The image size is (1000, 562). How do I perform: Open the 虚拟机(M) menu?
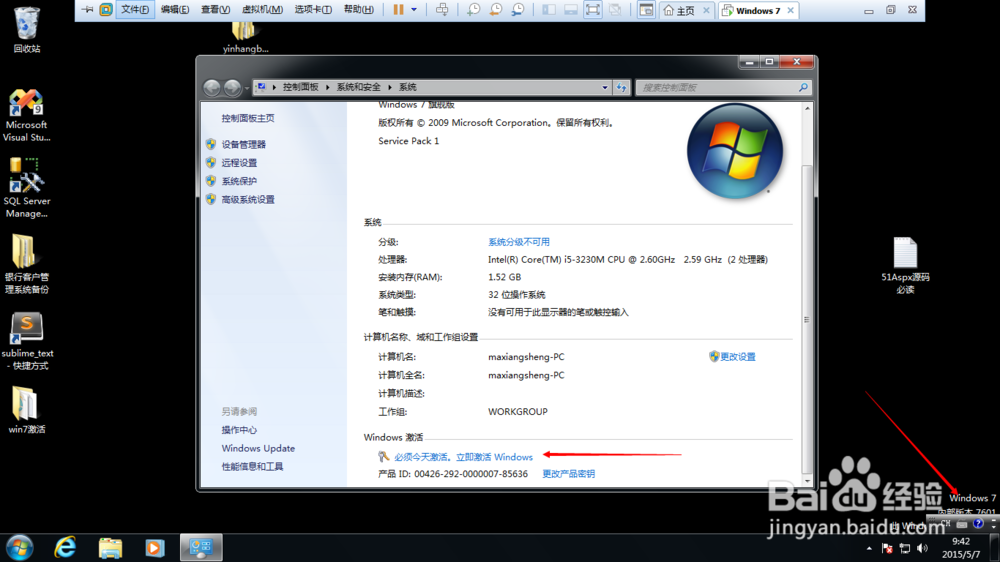point(262,10)
